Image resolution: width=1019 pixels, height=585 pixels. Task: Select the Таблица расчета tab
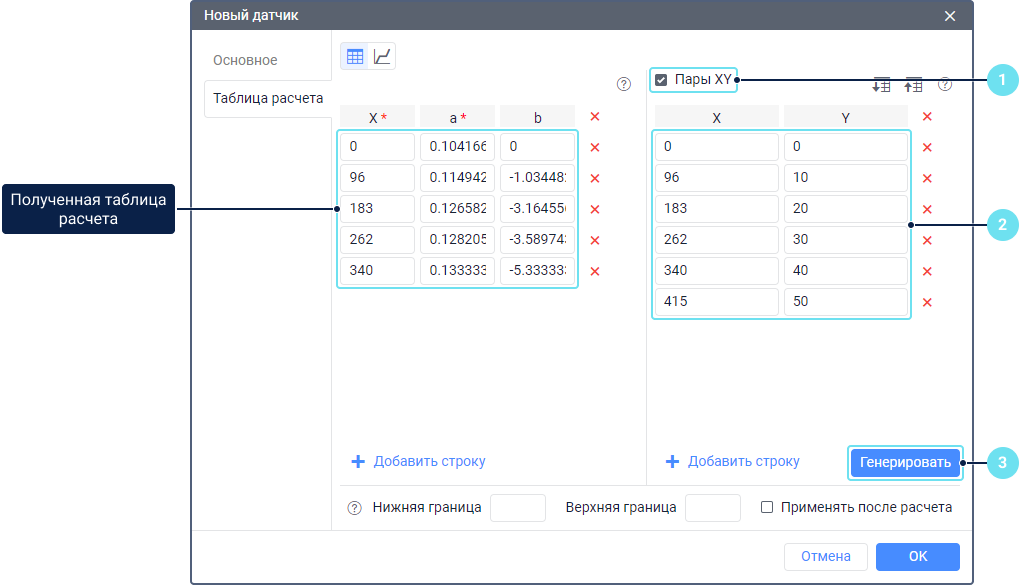click(x=268, y=99)
